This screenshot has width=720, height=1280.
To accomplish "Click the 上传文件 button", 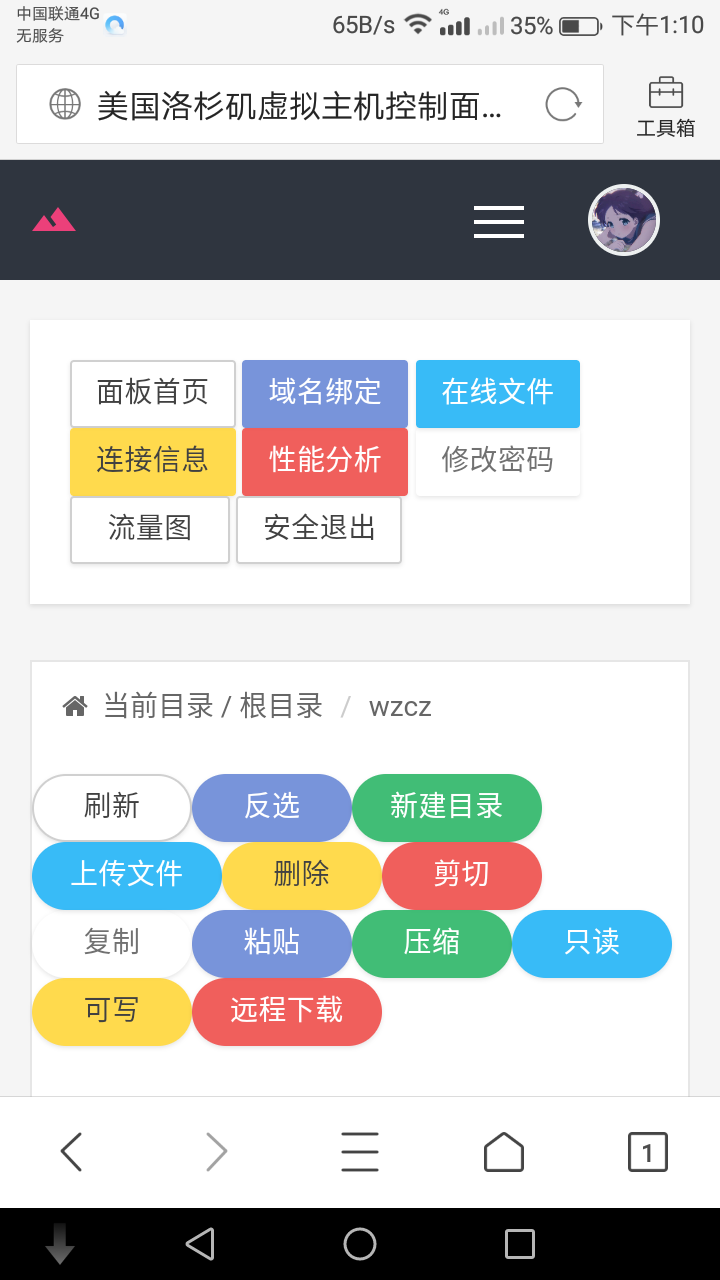I will 127,875.
